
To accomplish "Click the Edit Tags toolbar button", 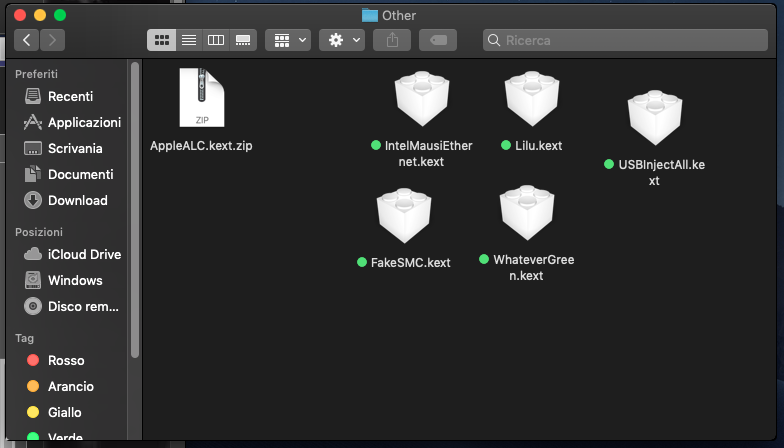I will point(438,40).
